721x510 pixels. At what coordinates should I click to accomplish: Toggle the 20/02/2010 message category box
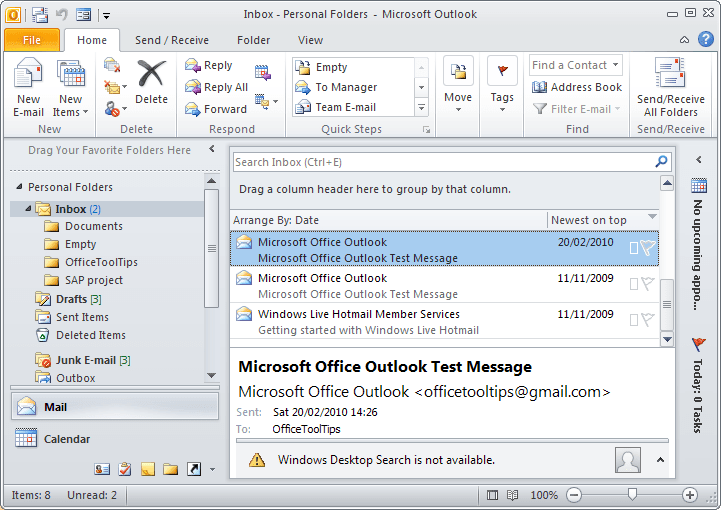[634, 248]
